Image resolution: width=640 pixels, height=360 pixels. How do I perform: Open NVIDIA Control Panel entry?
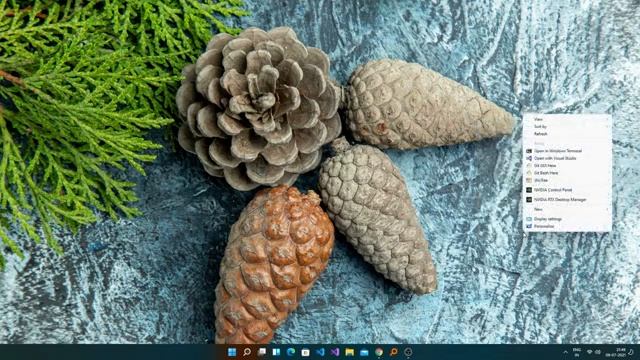point(567,190)
